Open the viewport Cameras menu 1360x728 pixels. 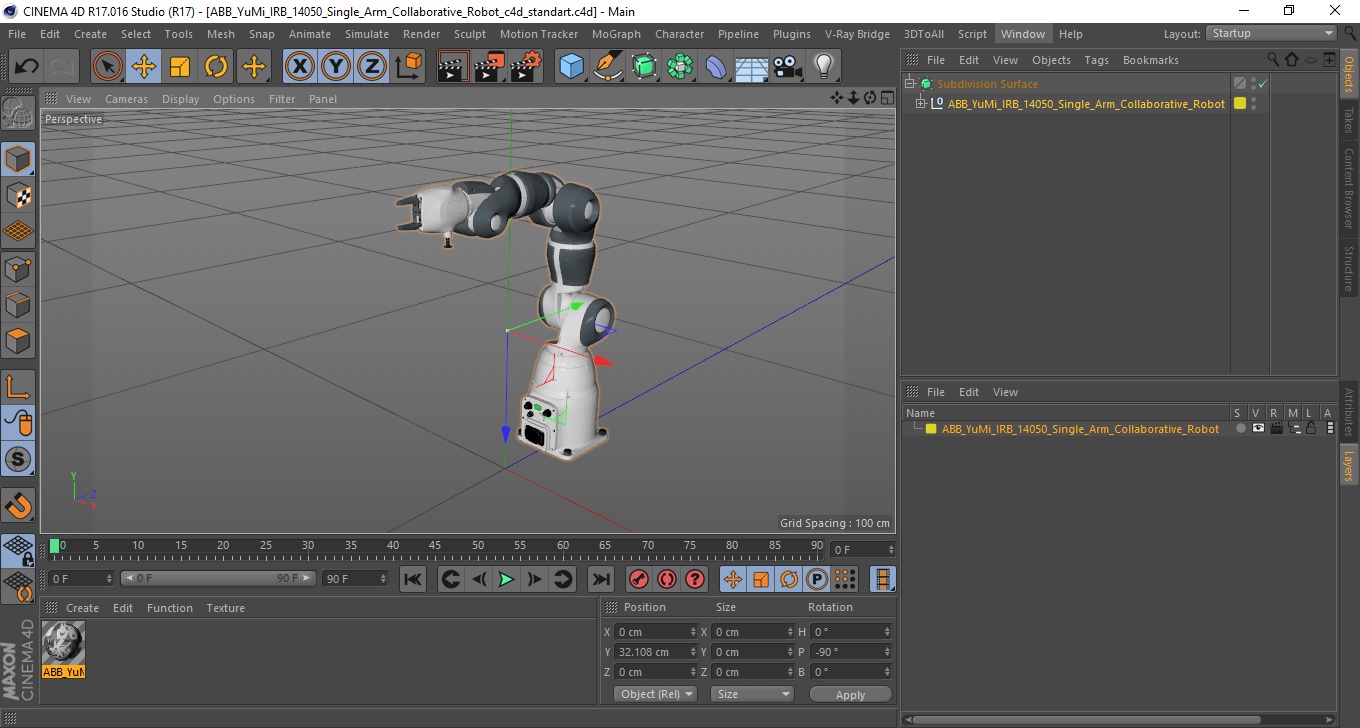click(126, 99)
